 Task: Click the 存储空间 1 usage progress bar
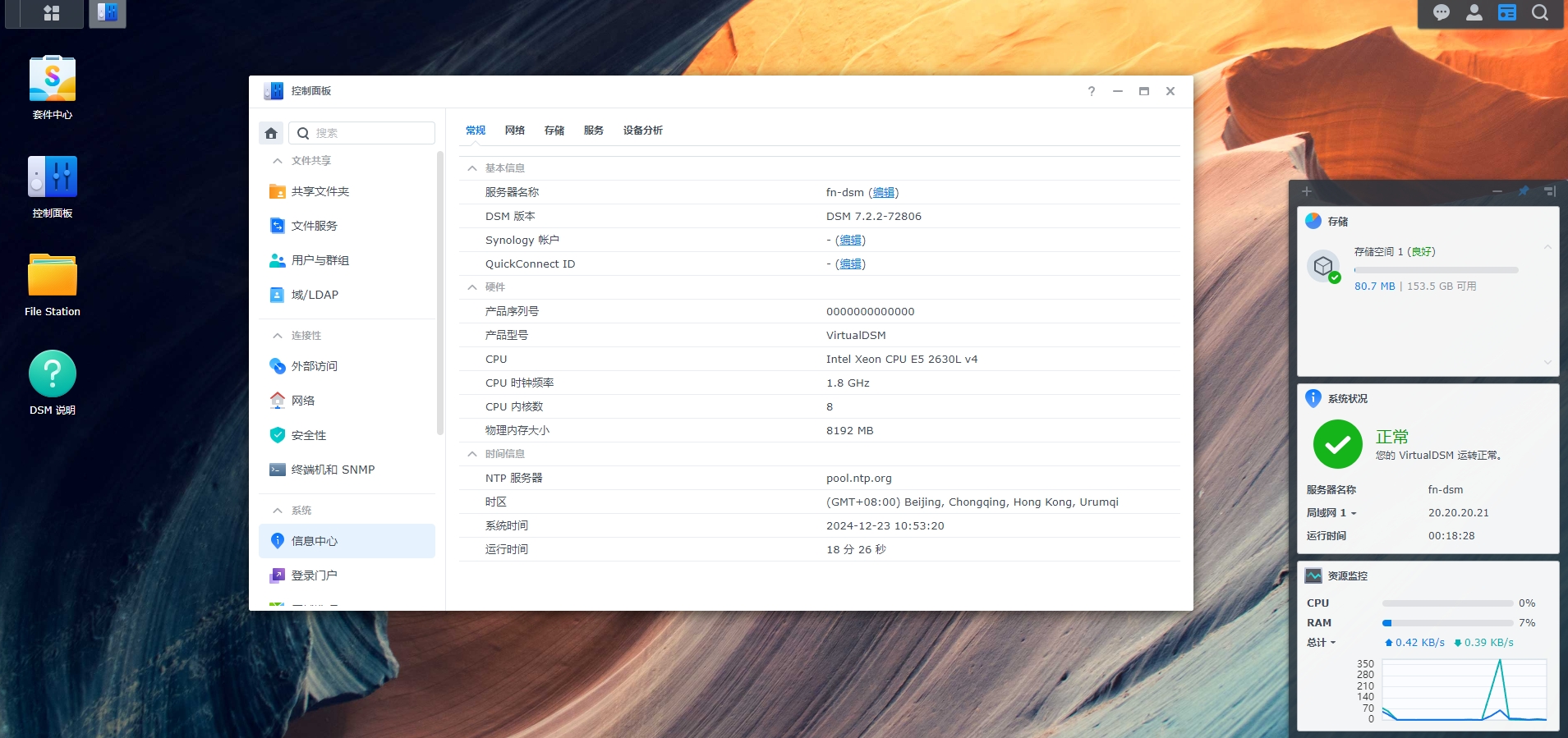[x=1436, y=270]
